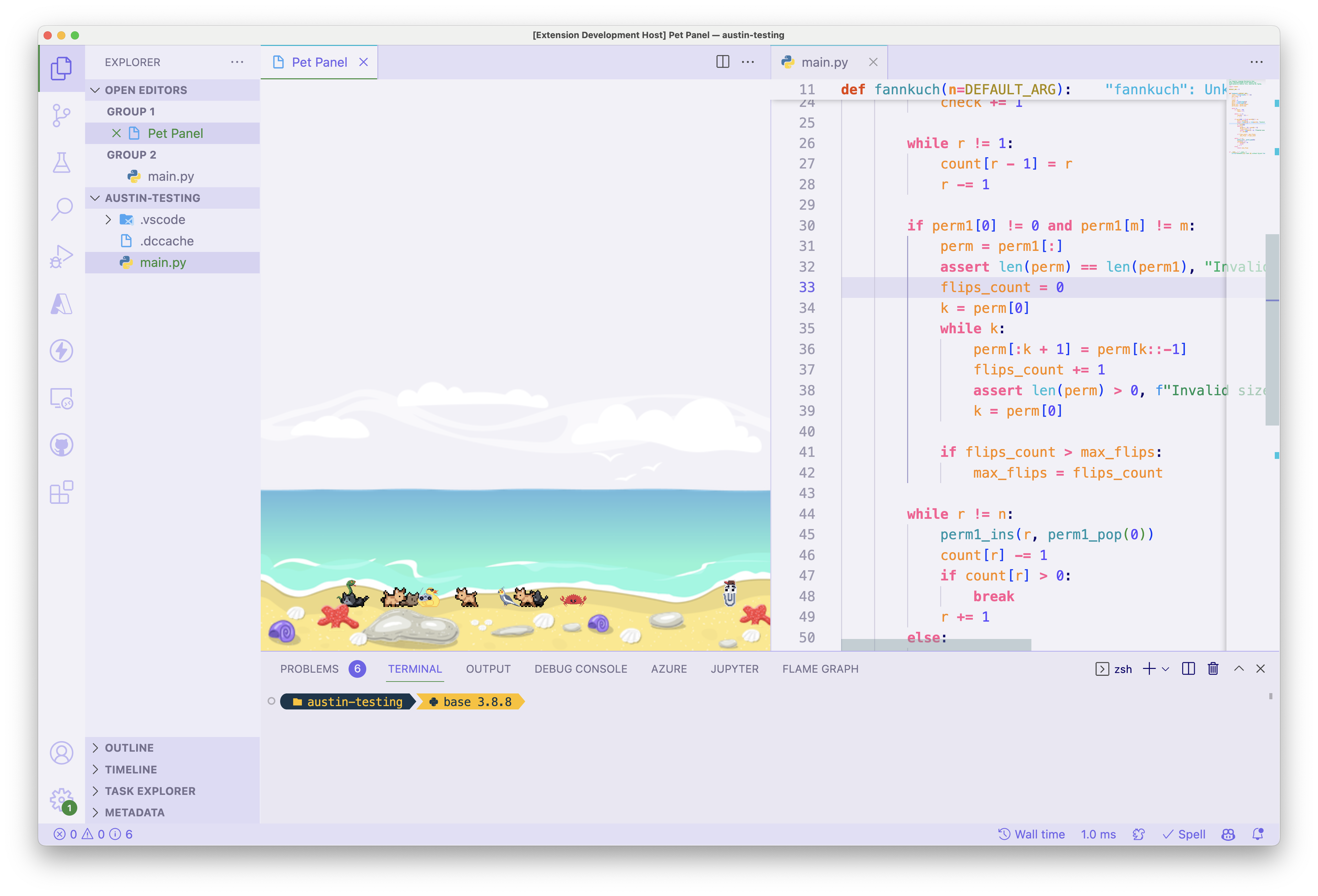
Task: Open the Source Control view
Action: [62, 114]
